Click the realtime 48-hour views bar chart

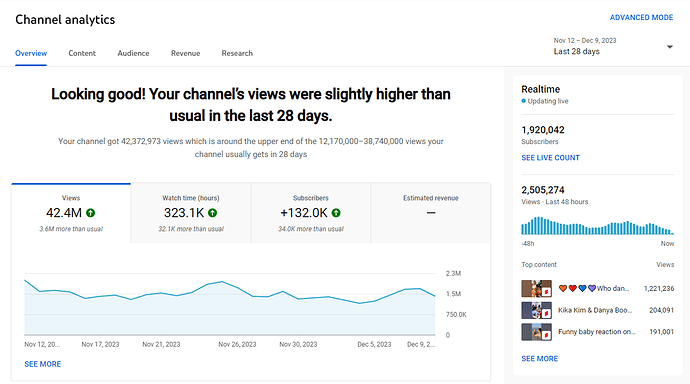coord(598,226)
